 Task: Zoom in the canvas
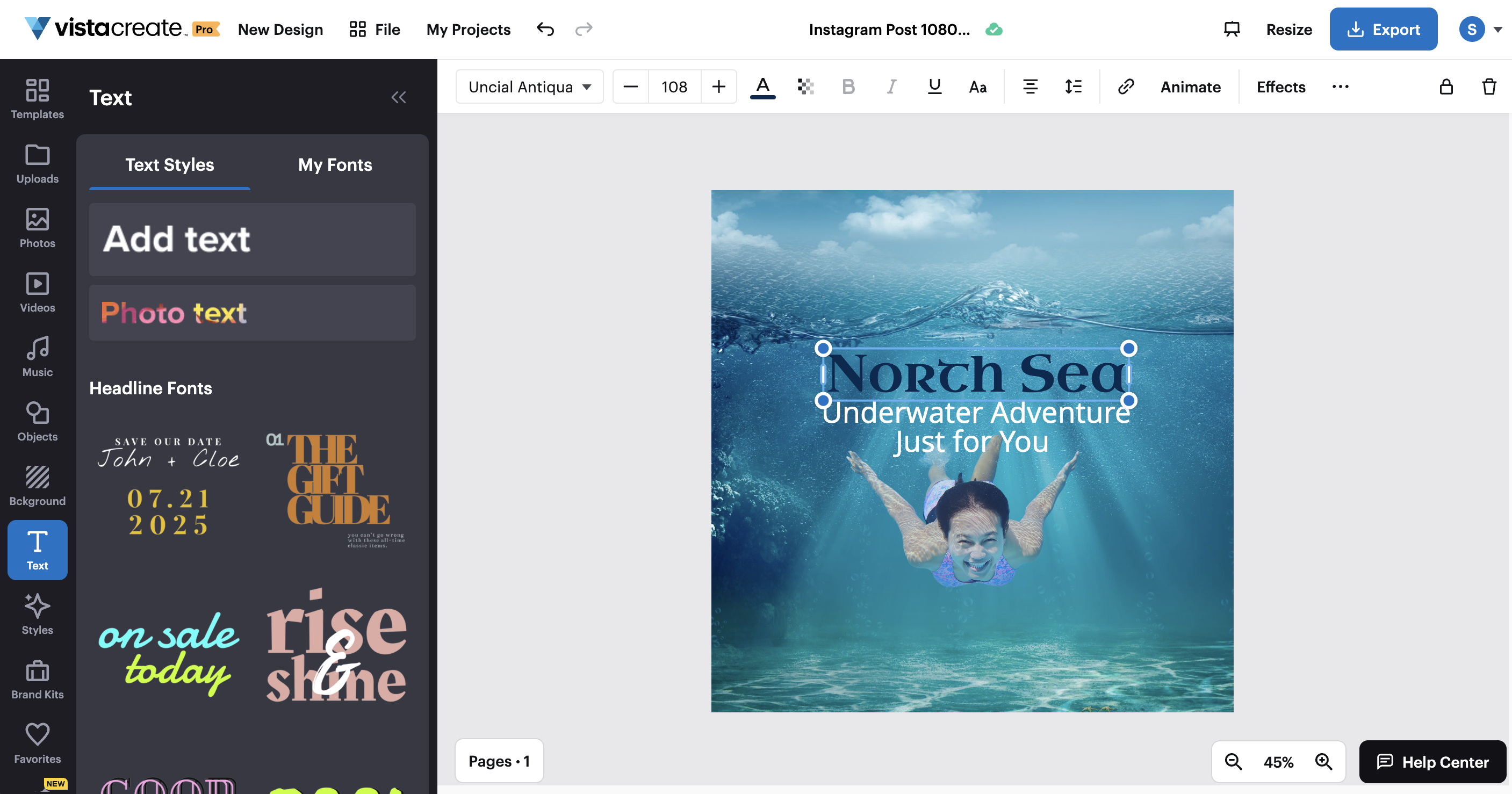pos(1323,762)
